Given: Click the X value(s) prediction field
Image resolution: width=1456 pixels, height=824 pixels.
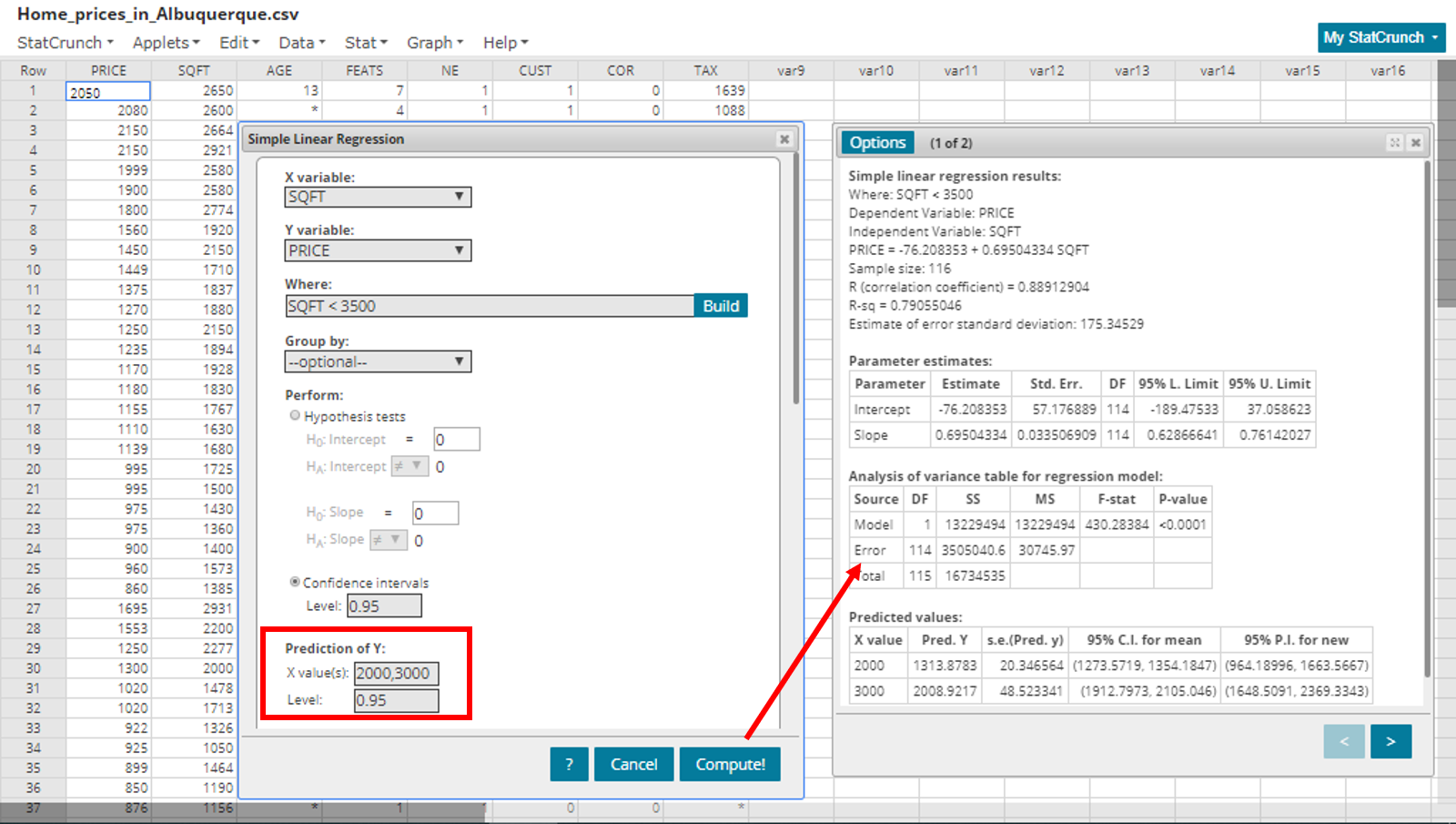Looking at the screenshot, I should click(x=396, y=674).
